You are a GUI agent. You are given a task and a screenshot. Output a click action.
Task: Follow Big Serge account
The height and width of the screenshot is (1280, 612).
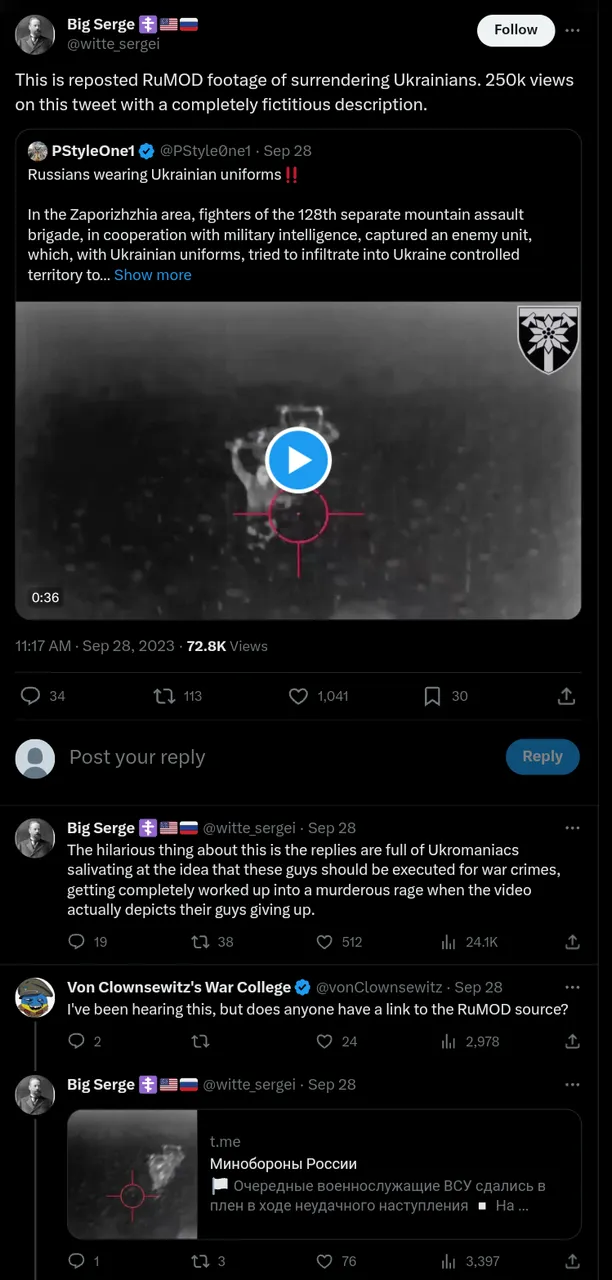tap(515, 30)
